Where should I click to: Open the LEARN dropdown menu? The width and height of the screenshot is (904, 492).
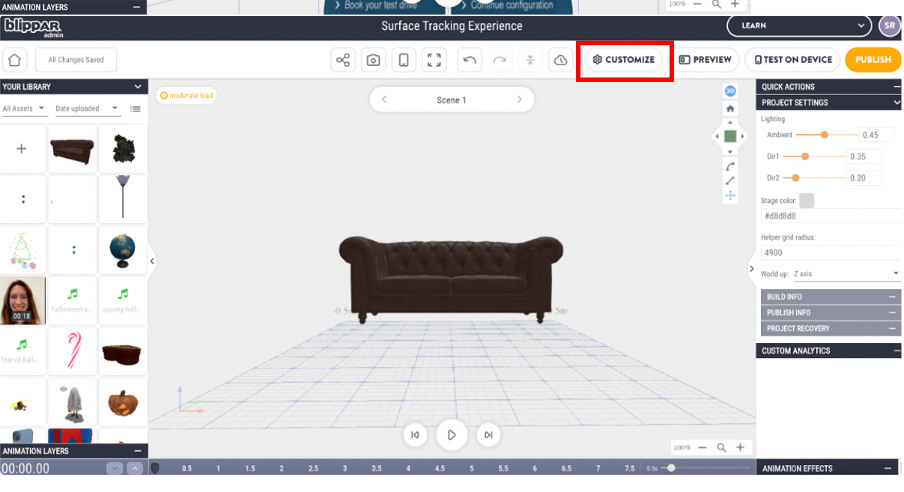pyautogui.click(x=799, y=26)
